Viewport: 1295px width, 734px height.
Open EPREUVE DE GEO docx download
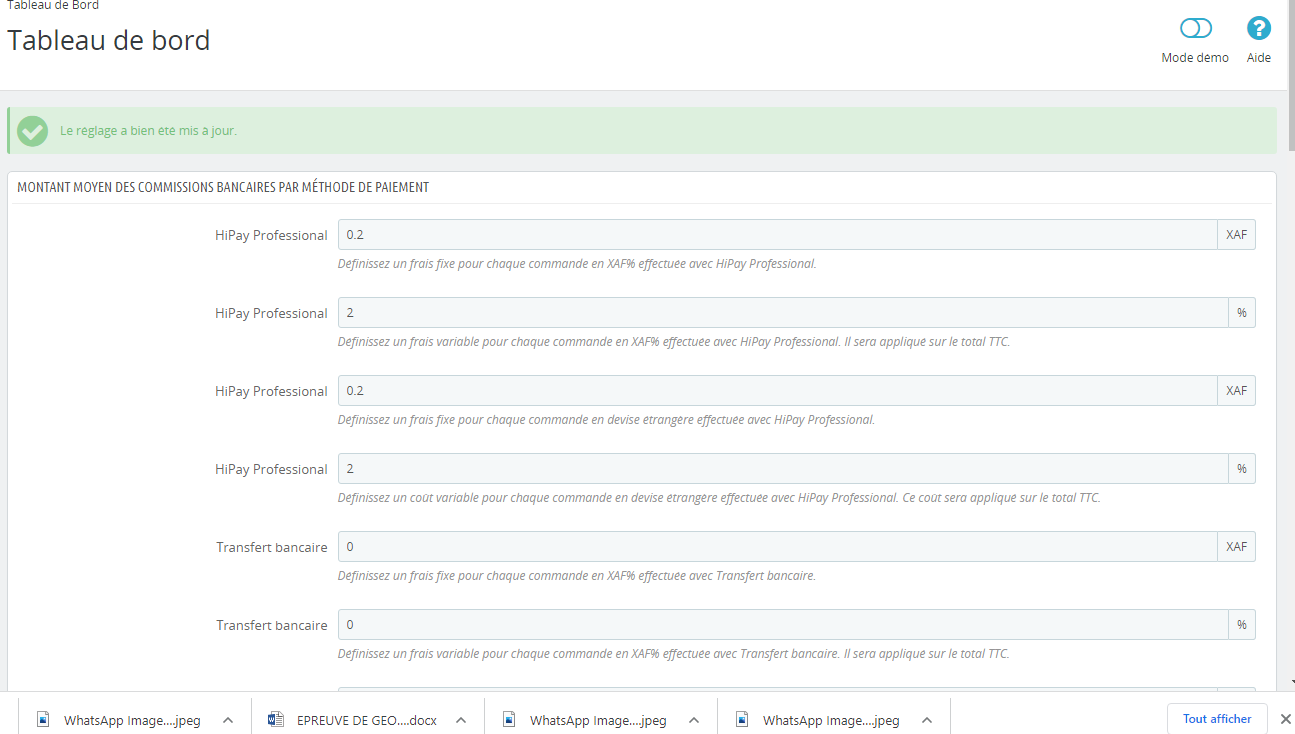[367, 720]
